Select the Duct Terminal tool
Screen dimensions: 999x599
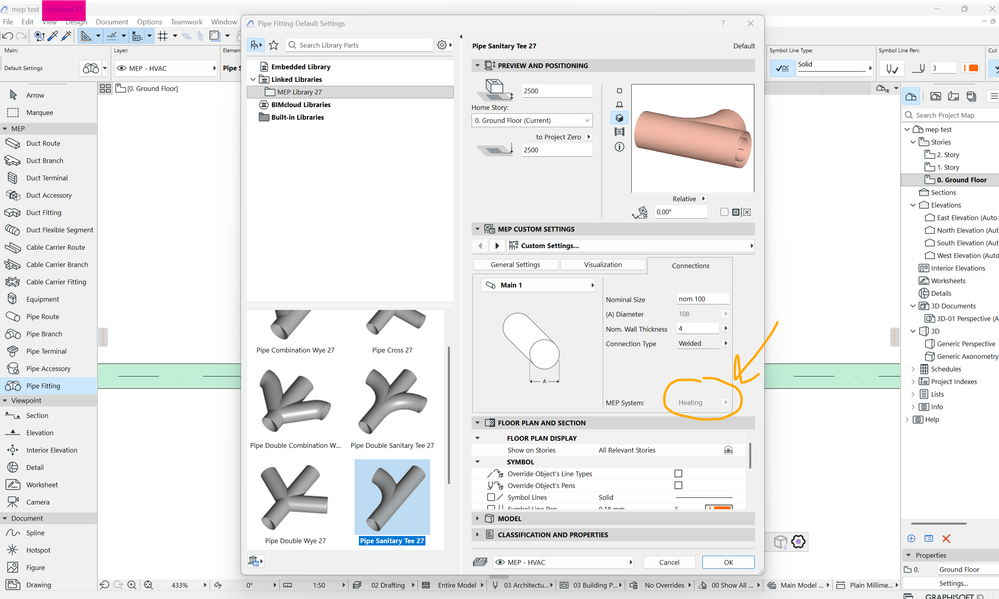(48, 178)
